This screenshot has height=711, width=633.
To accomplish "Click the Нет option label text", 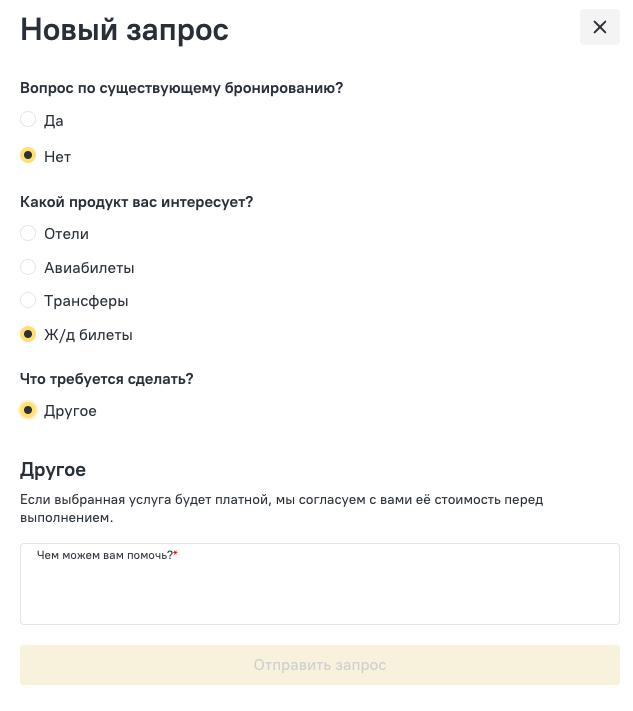I will click(x=58, y=157).
